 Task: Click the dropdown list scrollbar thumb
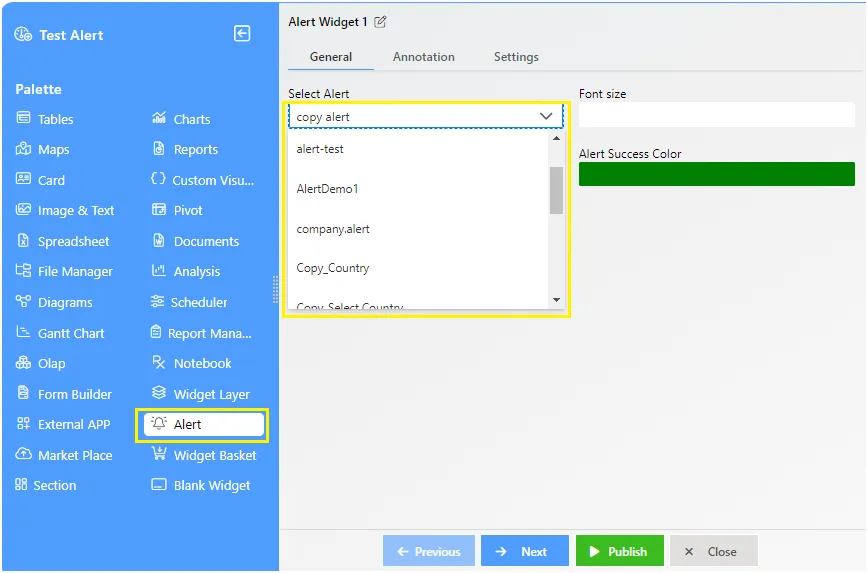556,190
